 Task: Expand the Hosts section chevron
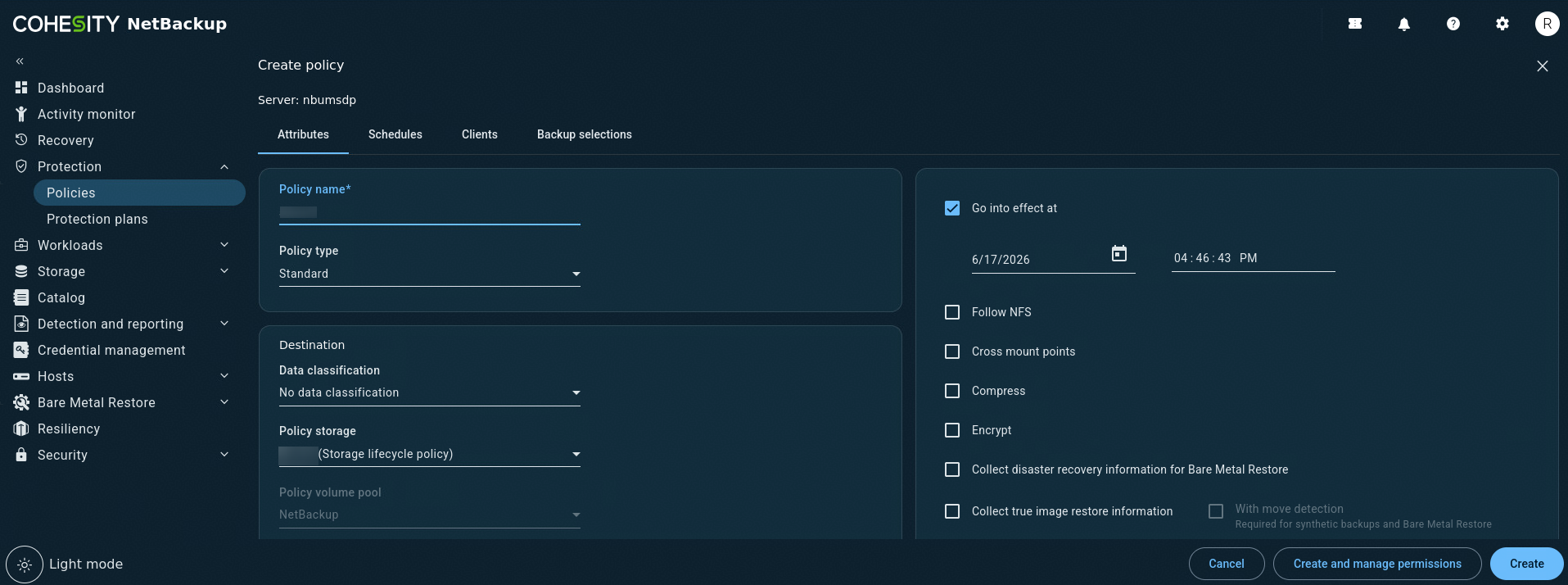click(224, 376)
